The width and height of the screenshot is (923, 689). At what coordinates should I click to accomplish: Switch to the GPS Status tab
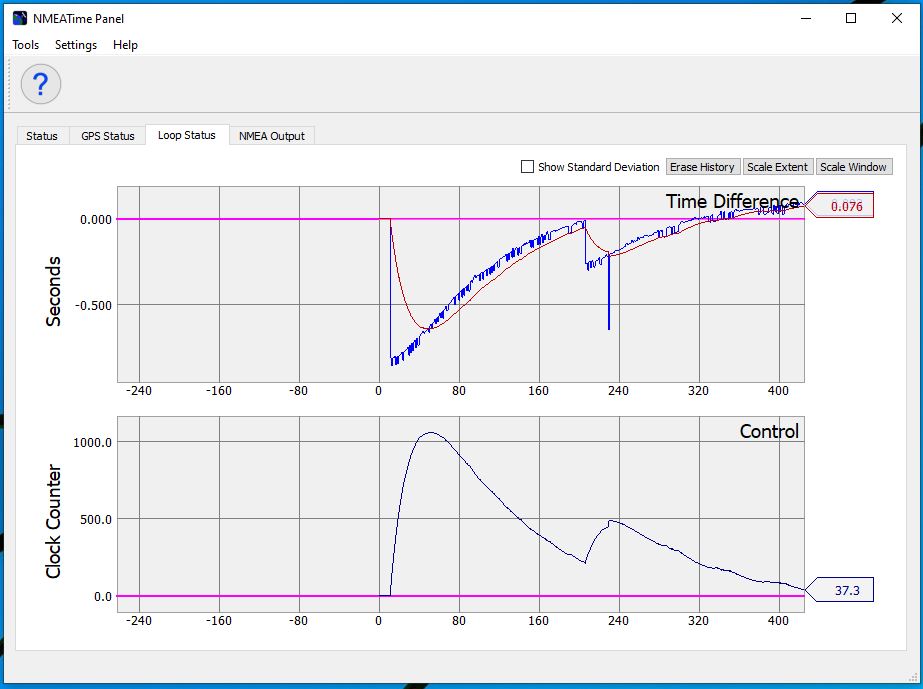[x=108, y=136]
